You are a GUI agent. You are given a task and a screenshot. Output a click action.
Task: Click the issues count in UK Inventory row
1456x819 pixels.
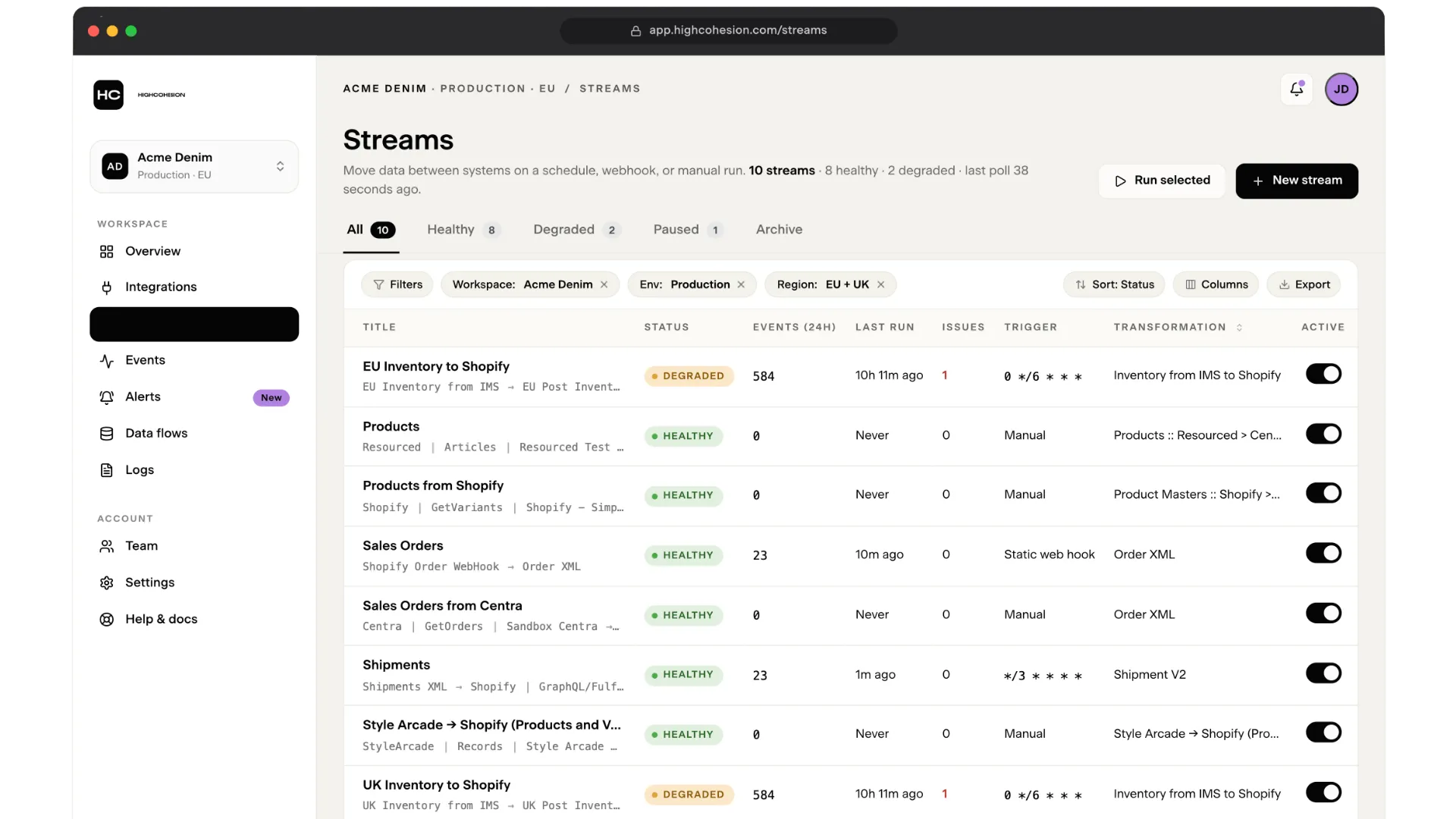pos(945,794)
